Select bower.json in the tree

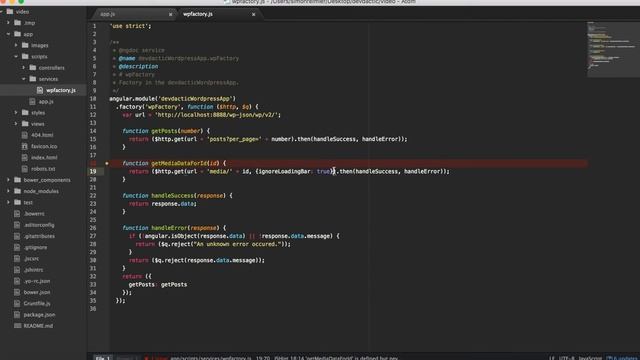tap(37, 292)
